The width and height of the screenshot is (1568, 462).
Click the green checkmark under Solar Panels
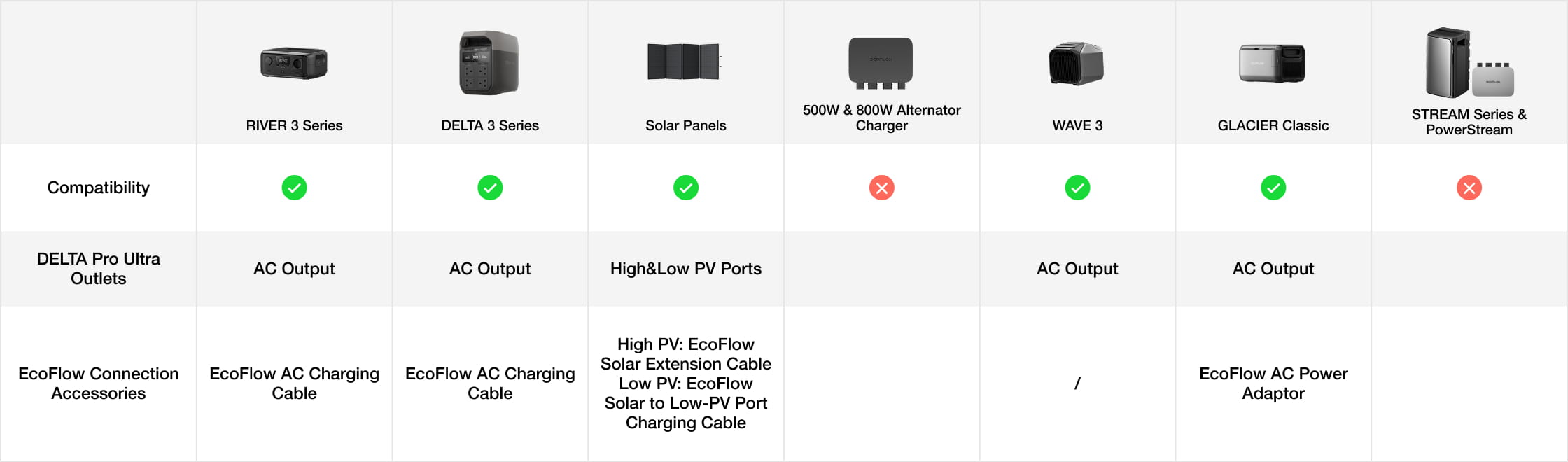pyautogui.click(x=686, y=188)
